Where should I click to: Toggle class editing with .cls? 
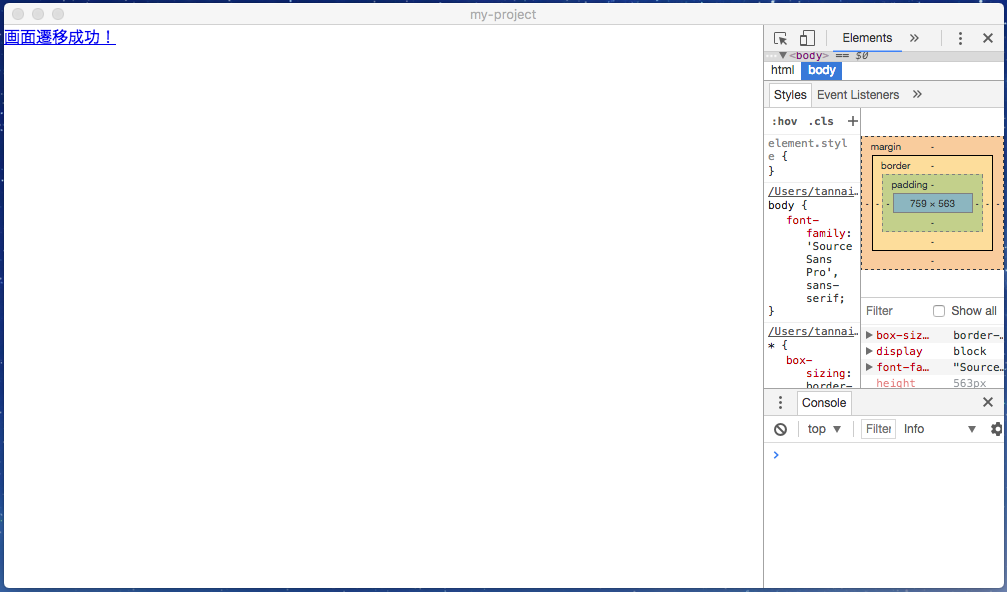tap(820, 120)
